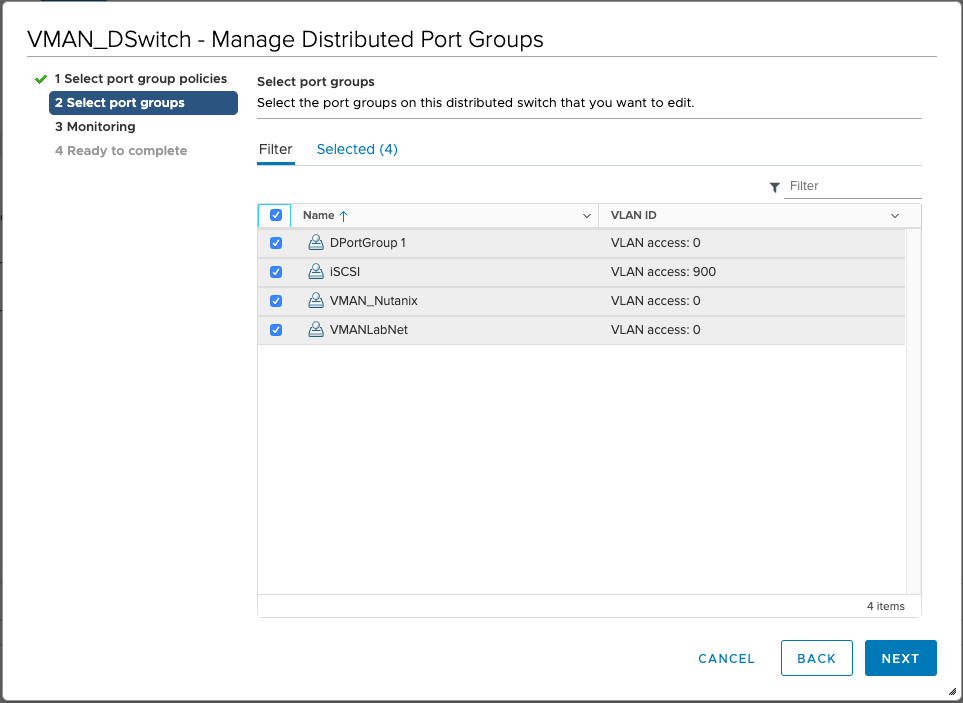Cancel the wizard with CANCEL
This screenshot has width=963, height=703.
click(726, 658)
